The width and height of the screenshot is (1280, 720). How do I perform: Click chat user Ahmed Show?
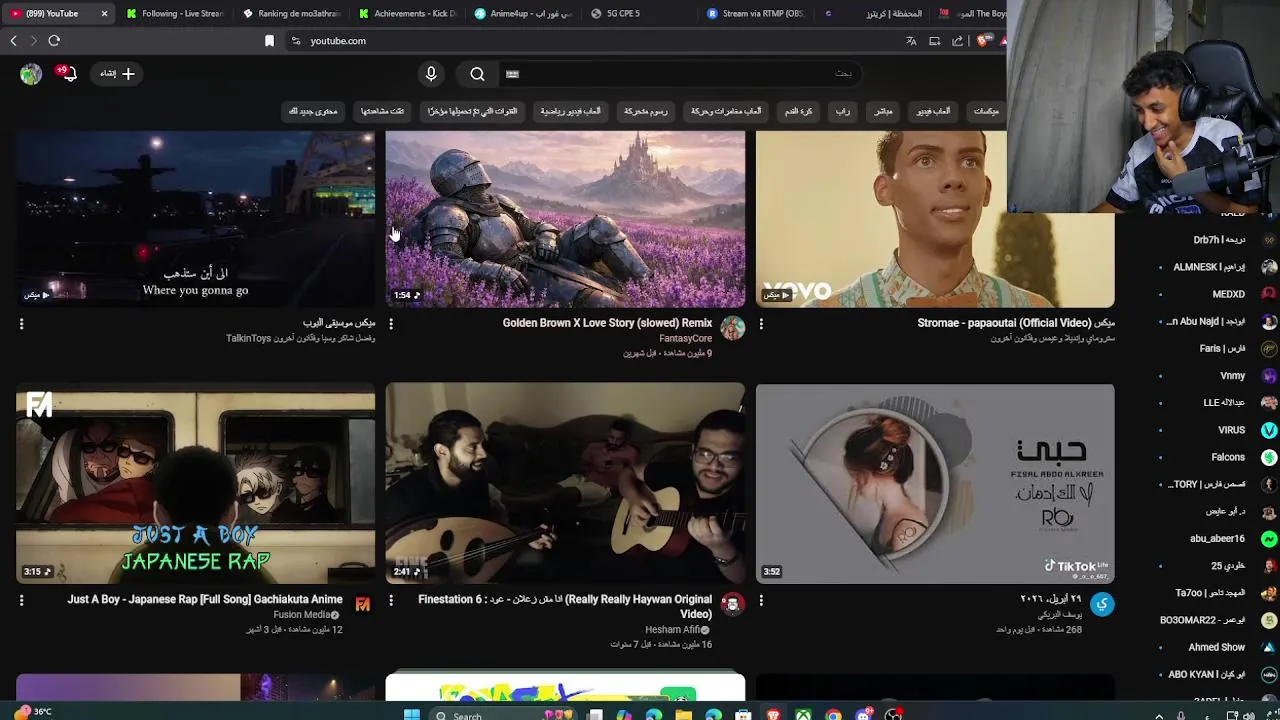coord(1216,647)
